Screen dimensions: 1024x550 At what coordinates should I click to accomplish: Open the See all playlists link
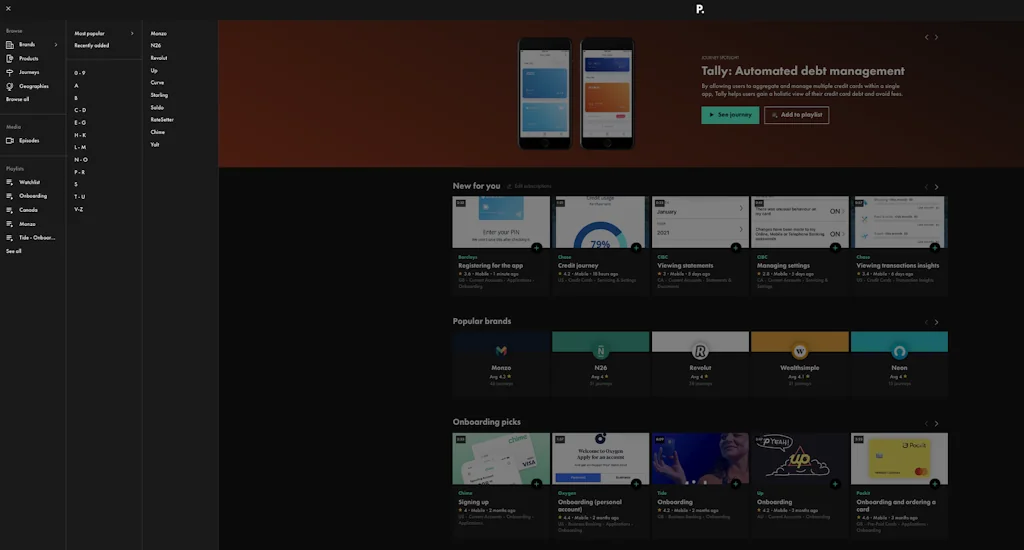pyautogui.click(x=14, y=251)
